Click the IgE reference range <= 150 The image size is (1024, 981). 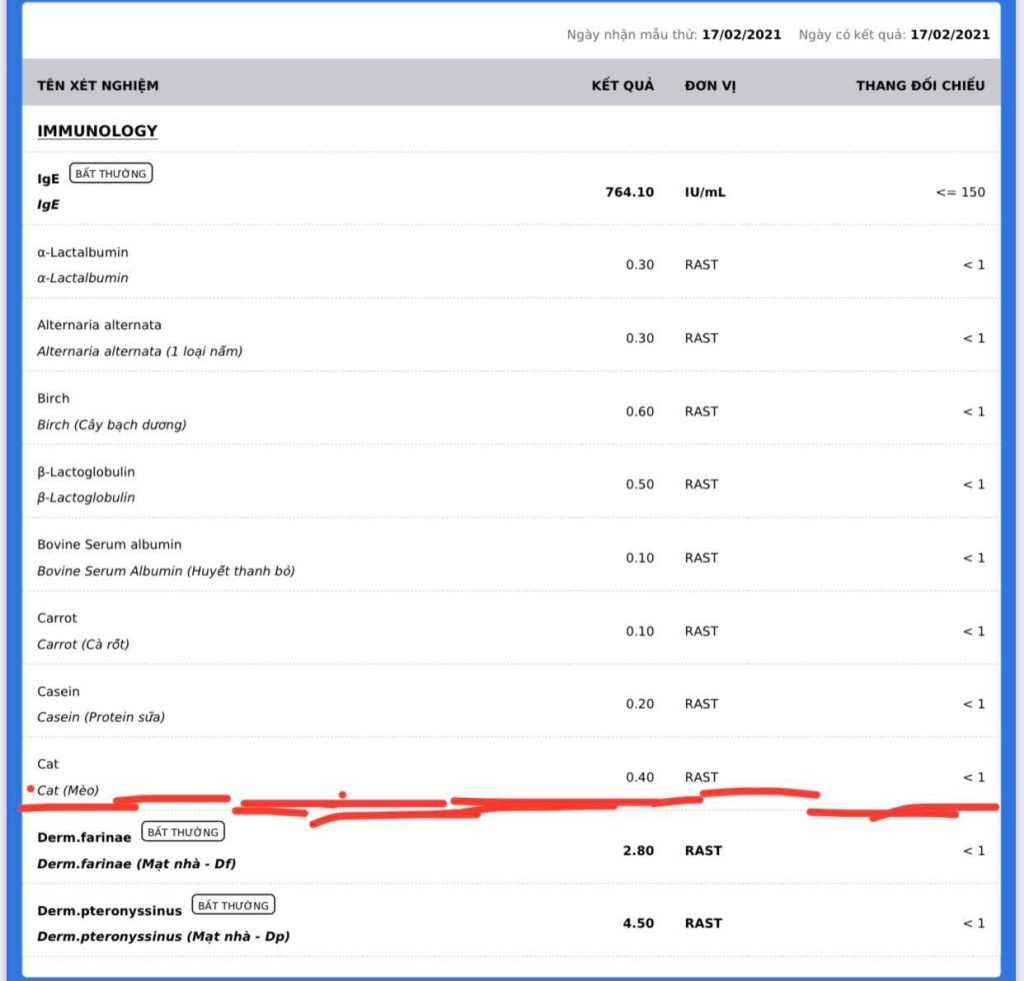coord(960,191)
